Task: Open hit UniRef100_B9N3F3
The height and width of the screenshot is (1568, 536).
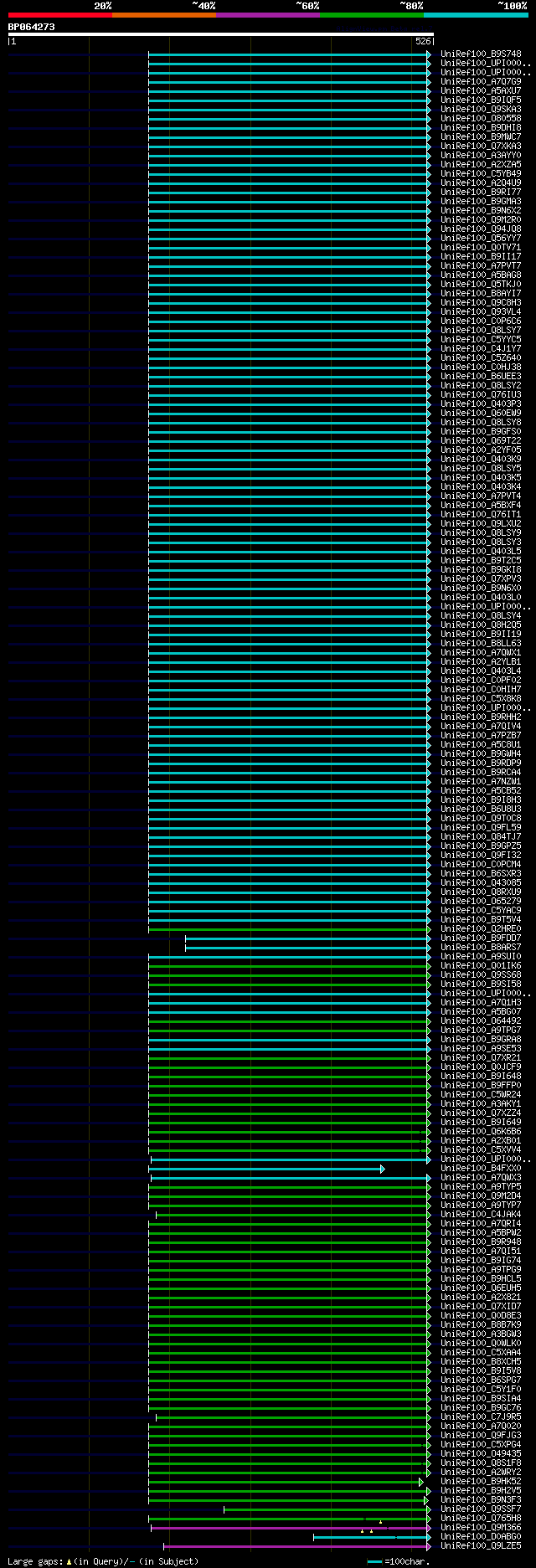Action: click(x=481, y=1500)
